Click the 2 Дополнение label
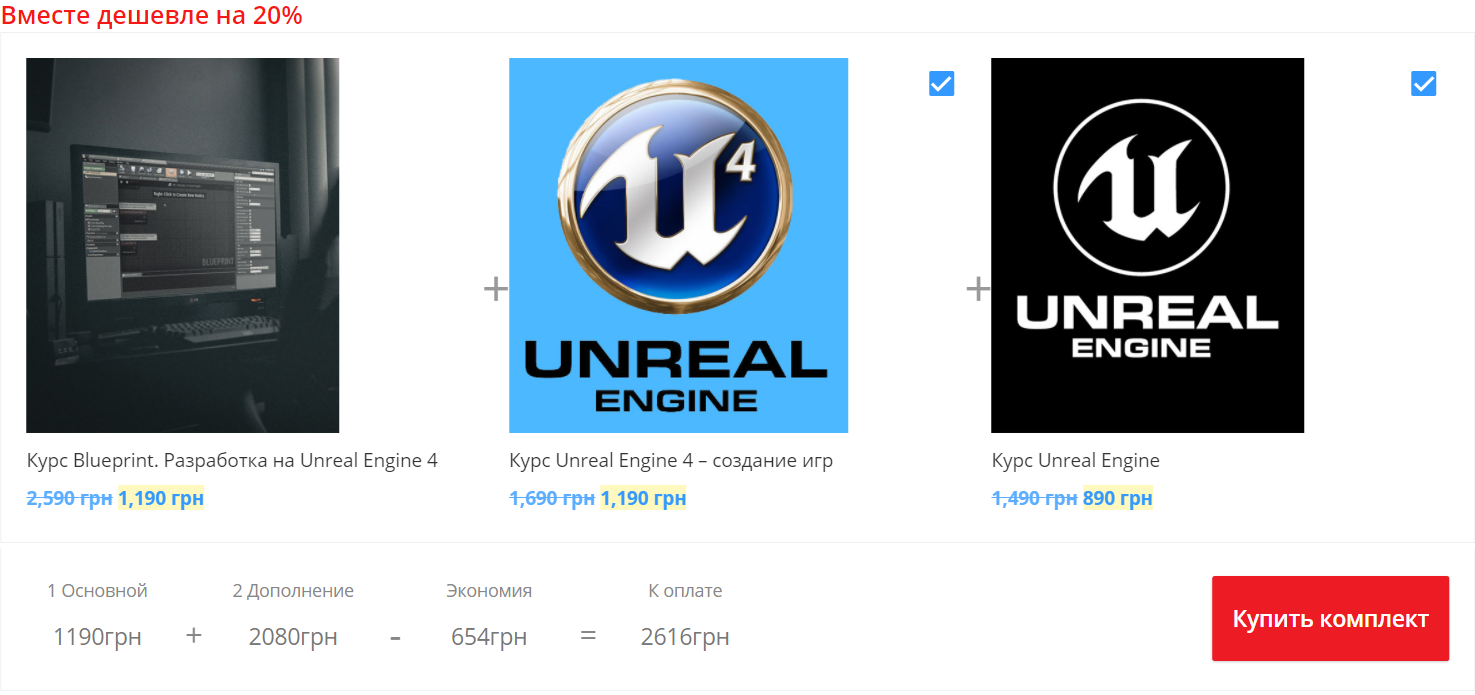 [293, 591]
